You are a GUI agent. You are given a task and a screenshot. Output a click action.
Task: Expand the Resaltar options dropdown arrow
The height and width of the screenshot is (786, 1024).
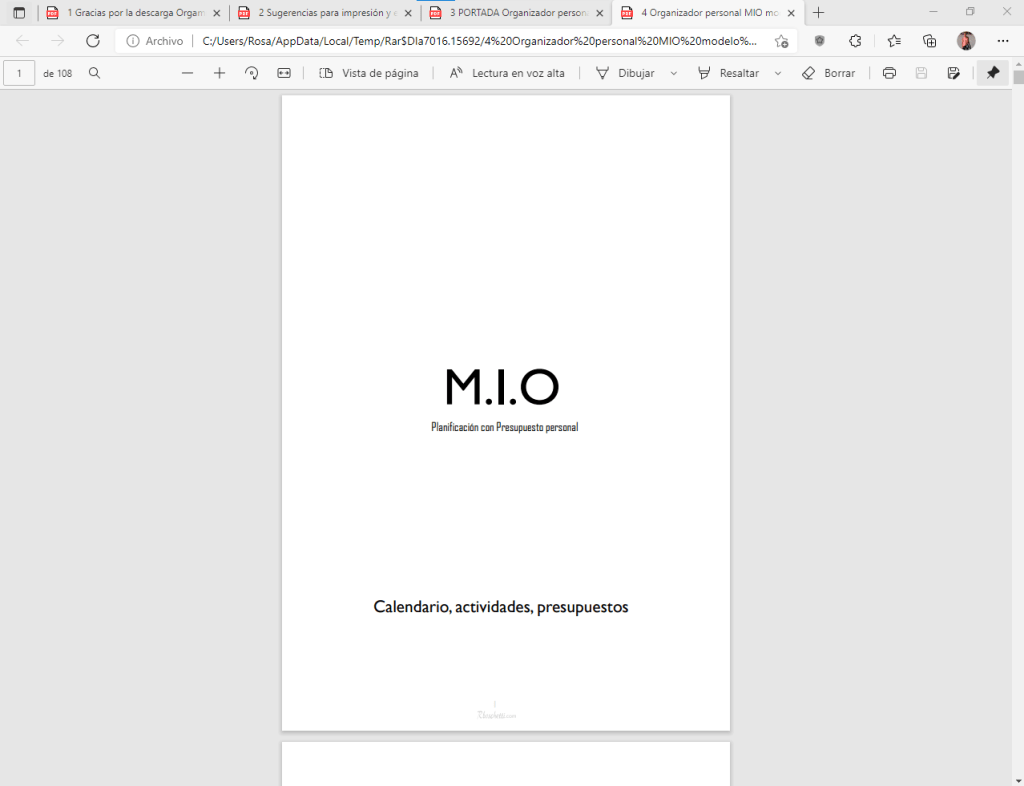coord(778,73)
